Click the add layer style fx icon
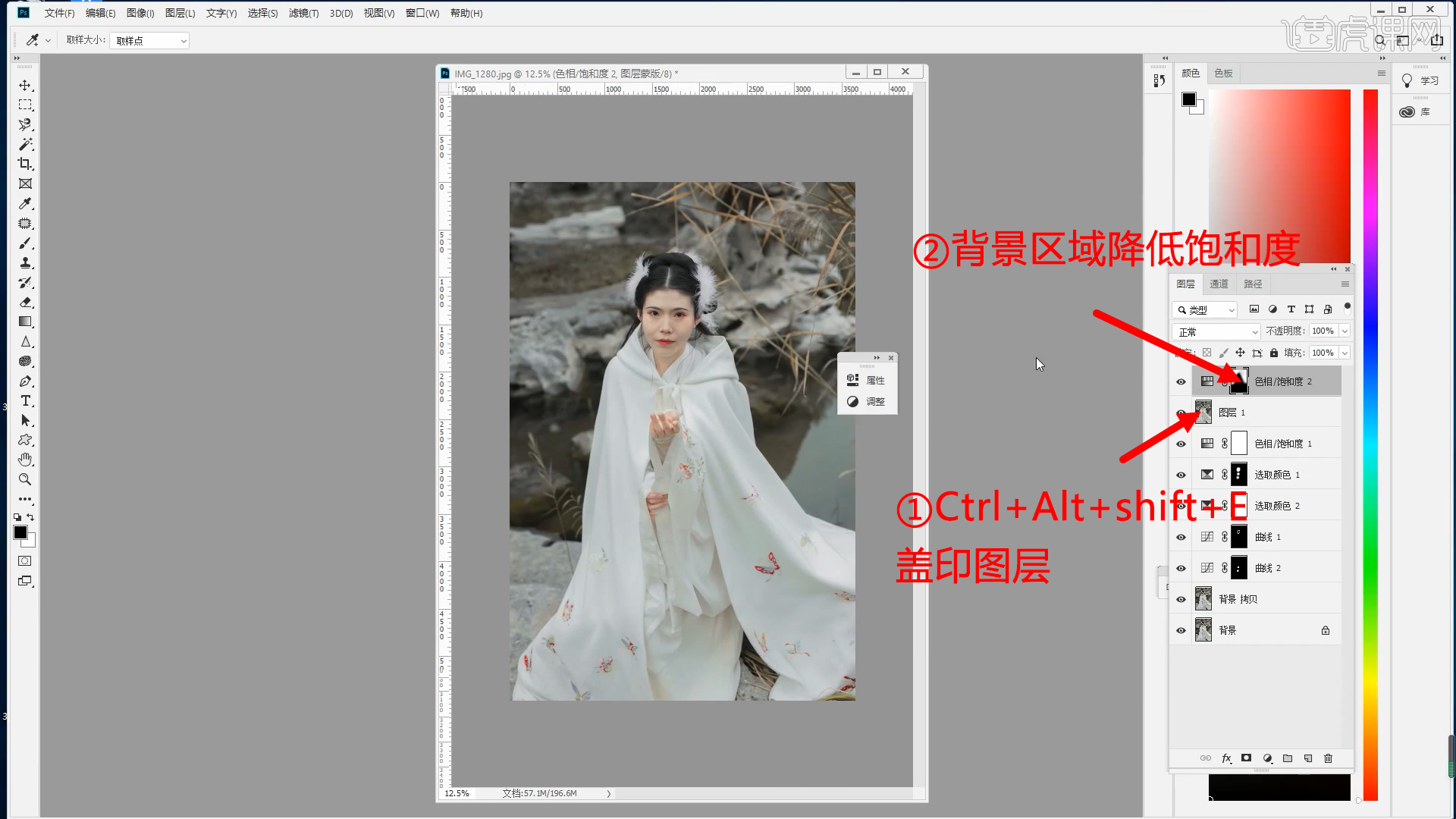This screenshot has height=819, width=1456. (x=1226, y=758)
